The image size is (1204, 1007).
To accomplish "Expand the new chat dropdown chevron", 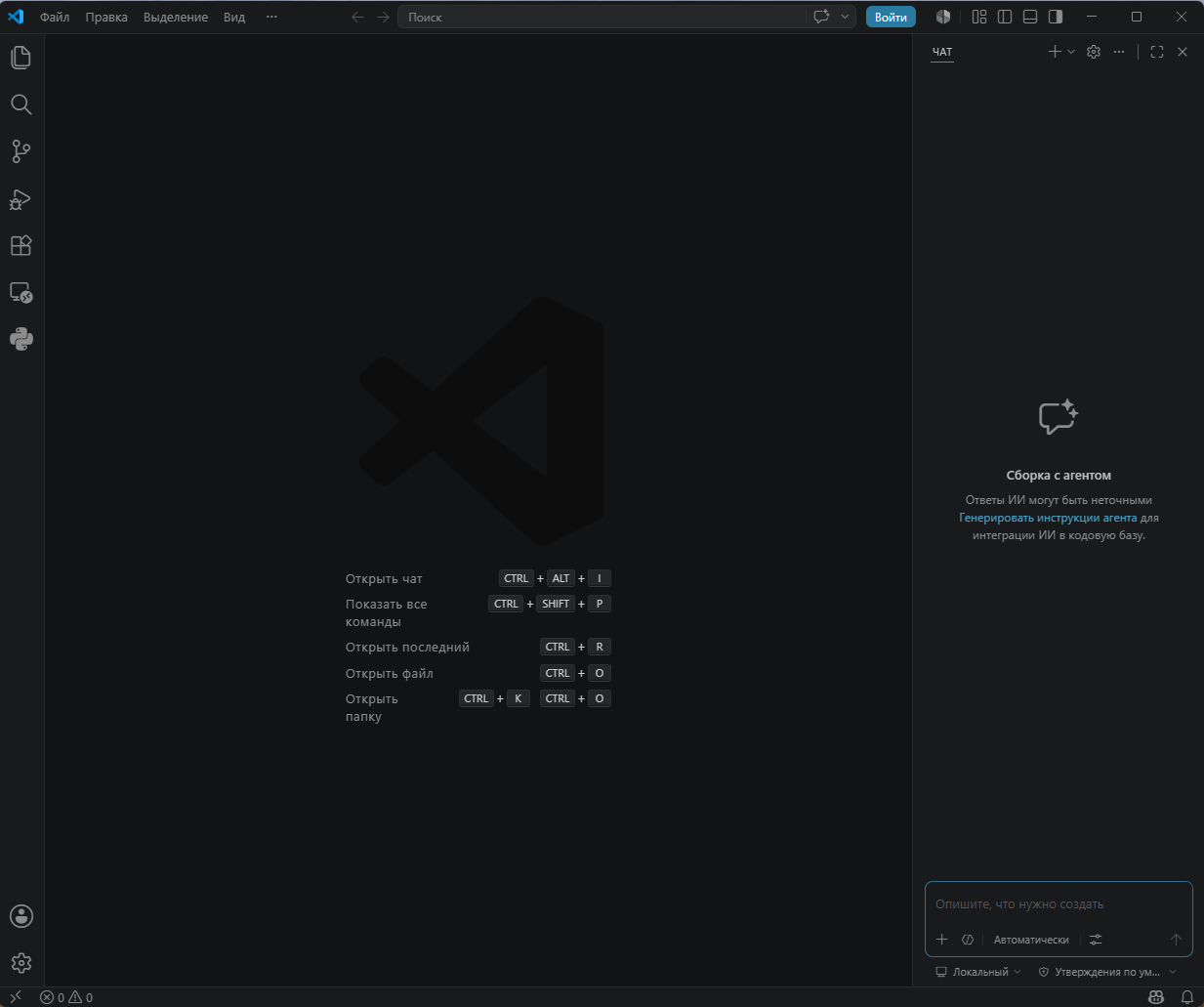I will tap(1071, 52).
